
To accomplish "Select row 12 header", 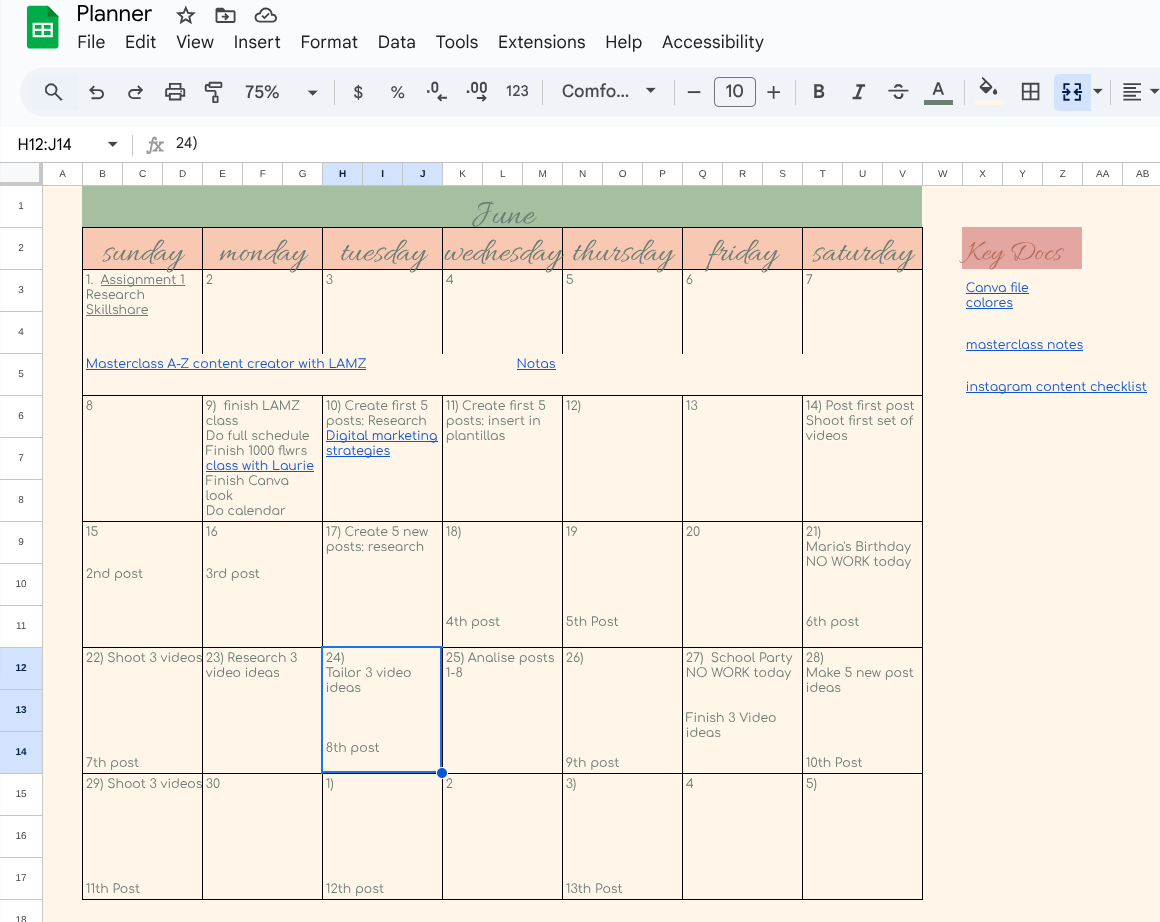I will (21, 667).
